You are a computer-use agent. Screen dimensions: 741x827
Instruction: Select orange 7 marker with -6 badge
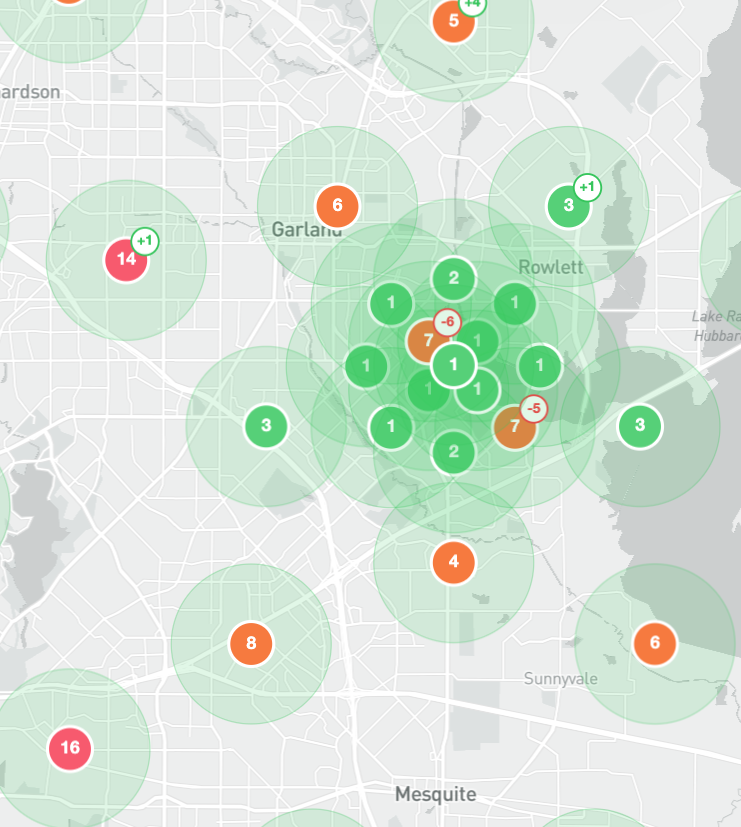(x=428, y=341)
